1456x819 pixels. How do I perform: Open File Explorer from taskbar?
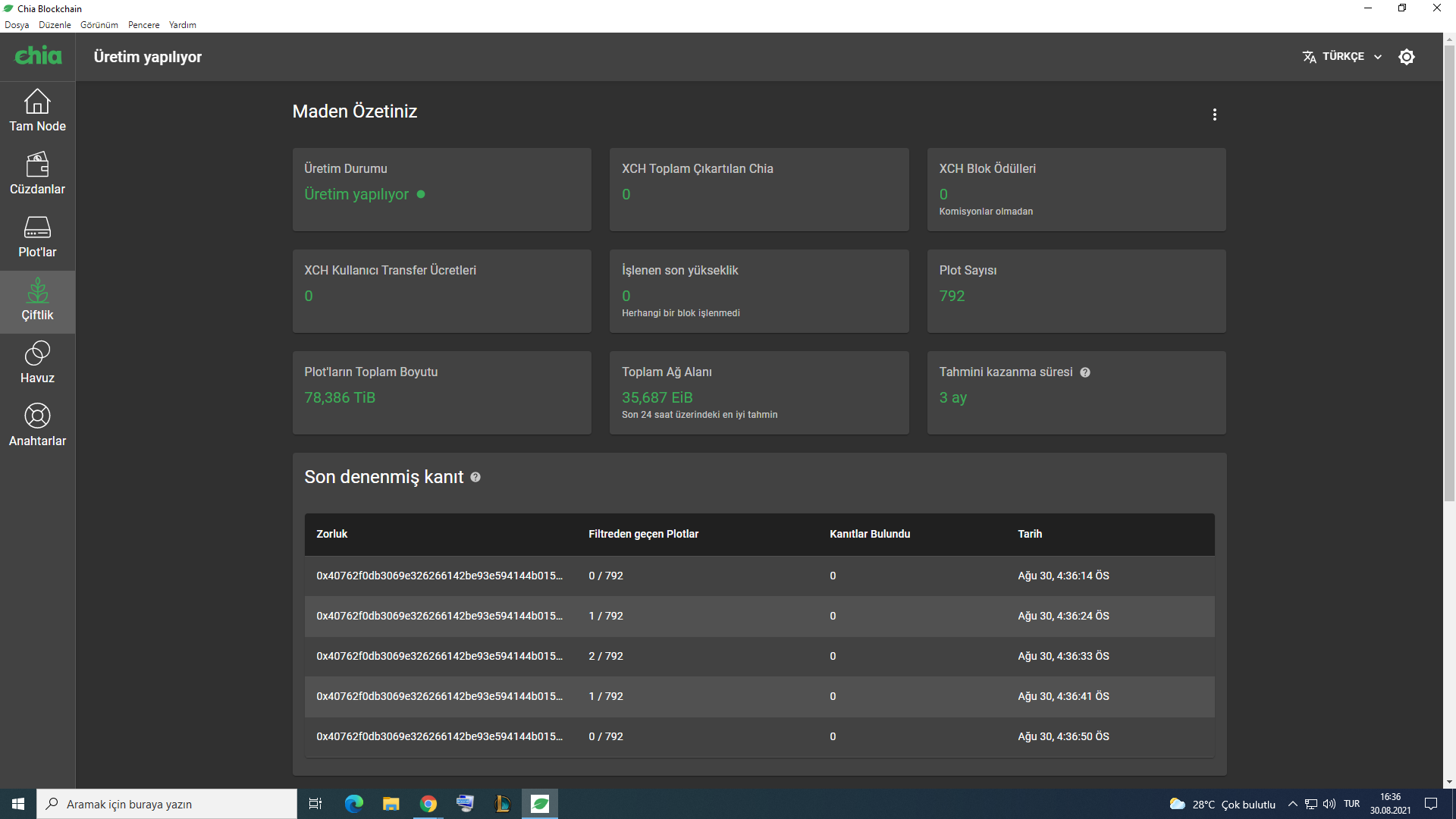pos(391,804)
